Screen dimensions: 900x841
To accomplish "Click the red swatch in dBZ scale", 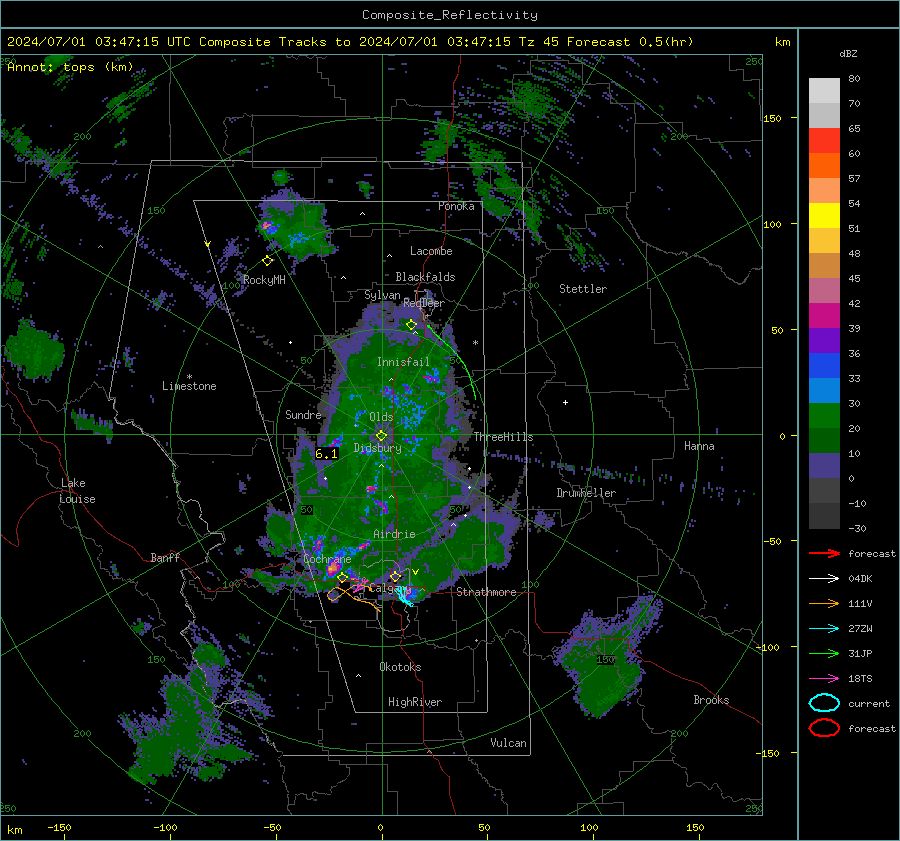I will [824, 141].
